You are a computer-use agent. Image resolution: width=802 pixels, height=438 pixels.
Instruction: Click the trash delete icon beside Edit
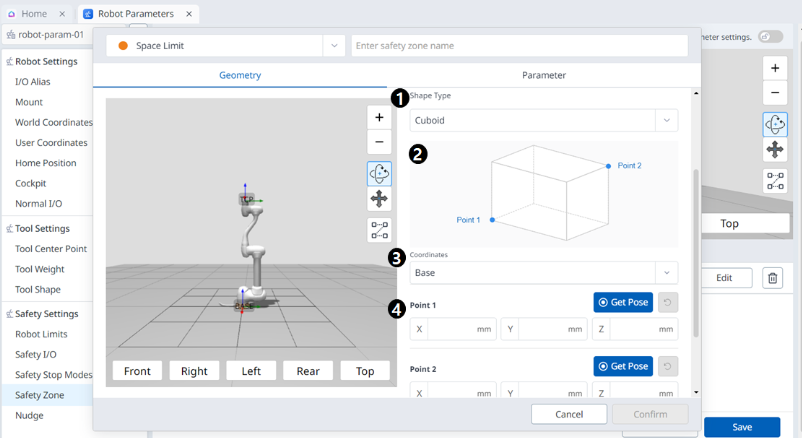pyautogui.click(x=772, y=278)
